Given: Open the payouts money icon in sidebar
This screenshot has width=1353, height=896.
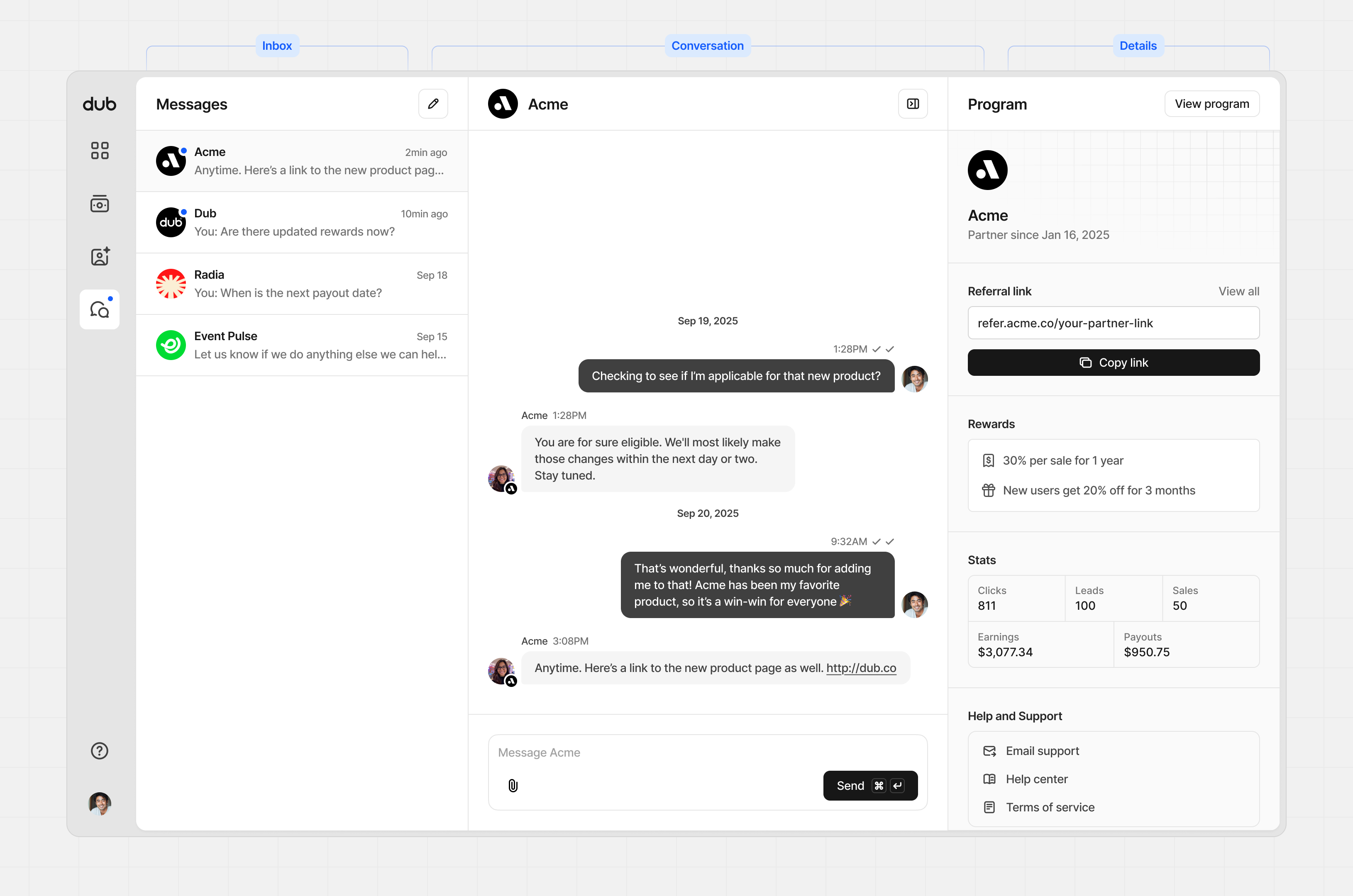Looking at the screenshot, I should click(100, 203).
